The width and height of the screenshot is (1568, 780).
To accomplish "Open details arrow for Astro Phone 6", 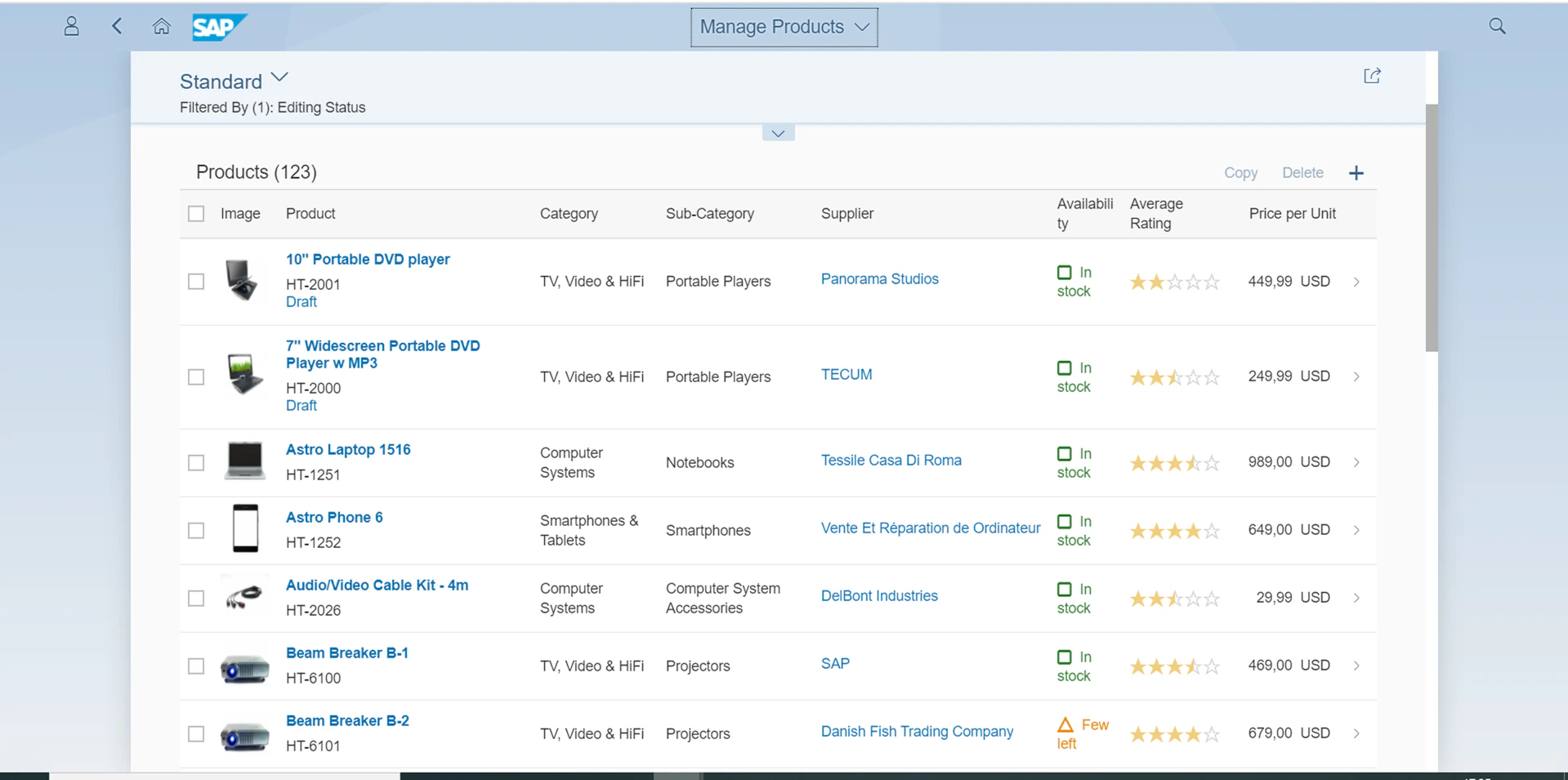I will point(1356,530).
